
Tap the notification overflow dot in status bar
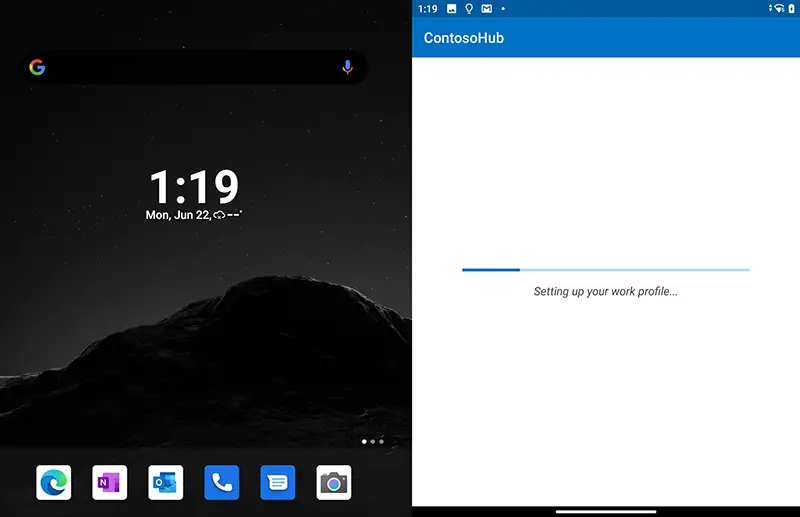[503, 9]
